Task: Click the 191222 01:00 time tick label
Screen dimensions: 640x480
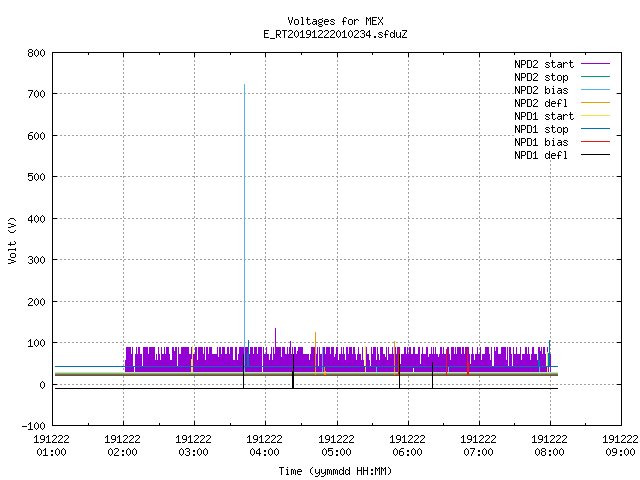Action: click(51, 446)
